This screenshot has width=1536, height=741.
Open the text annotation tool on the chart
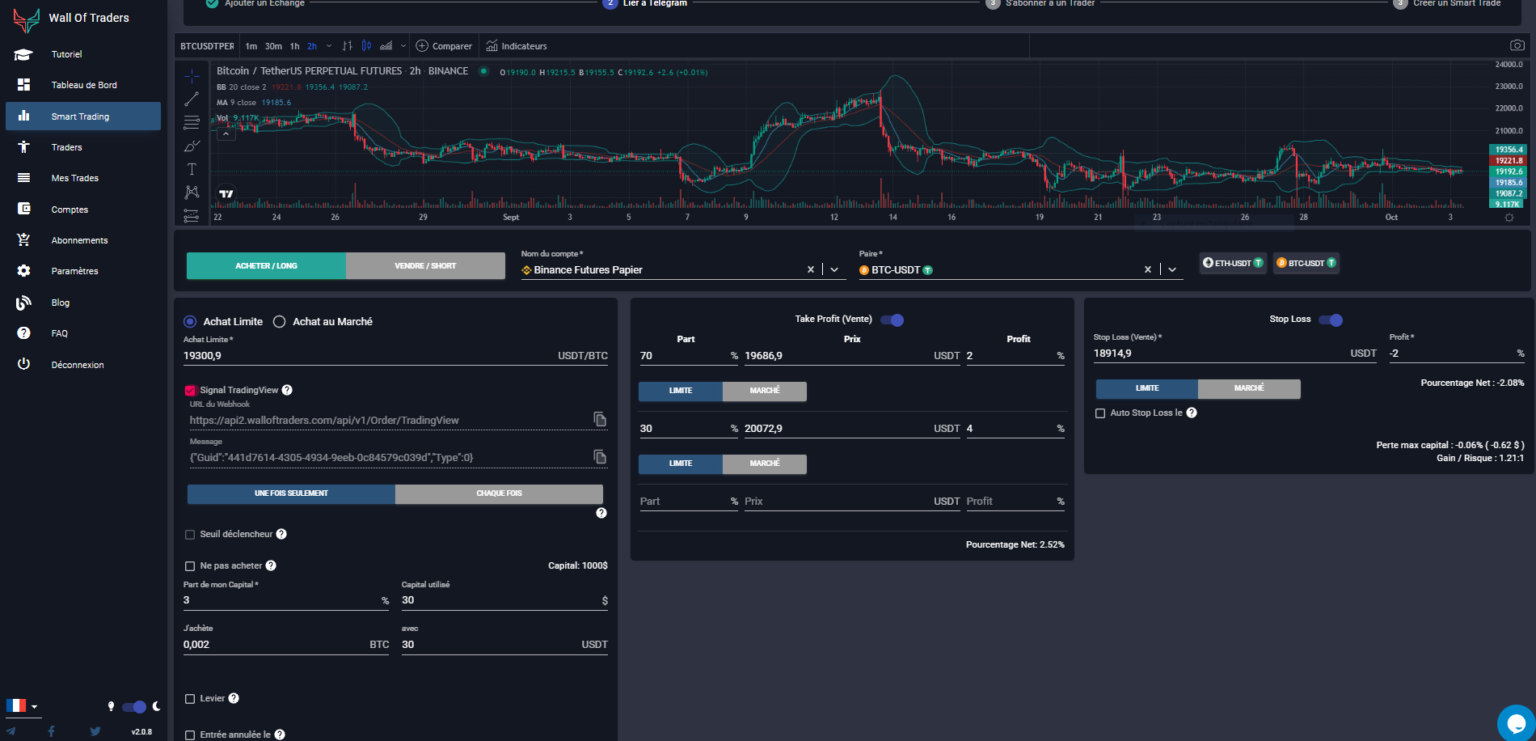(191, 168)
